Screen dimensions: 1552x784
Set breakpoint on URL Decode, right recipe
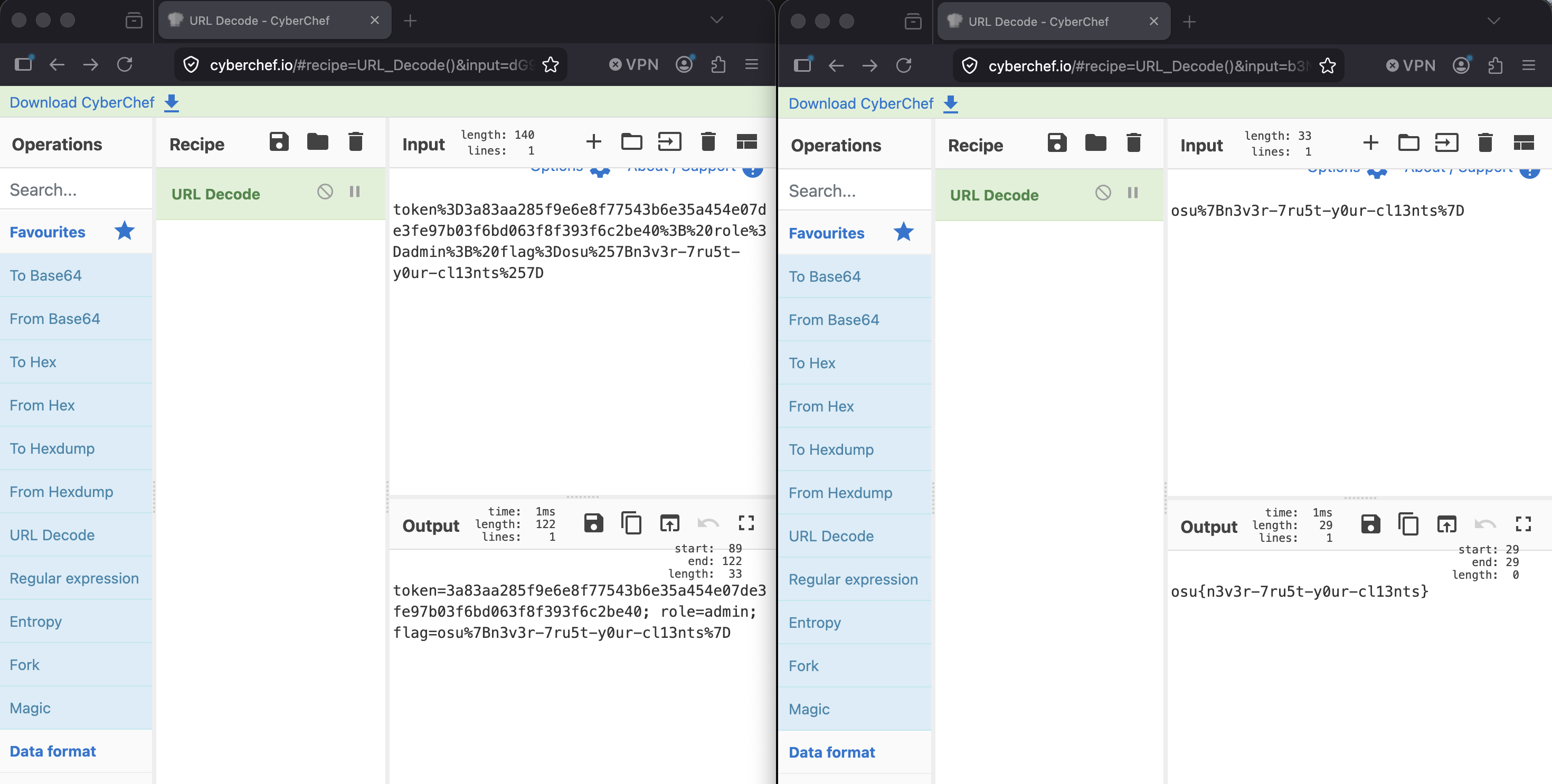(x=1133, y=193)
